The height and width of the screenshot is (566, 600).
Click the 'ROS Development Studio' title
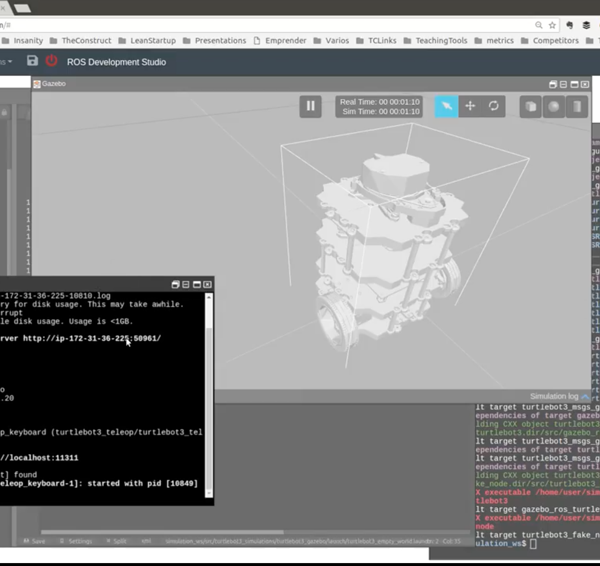point(116,62)
